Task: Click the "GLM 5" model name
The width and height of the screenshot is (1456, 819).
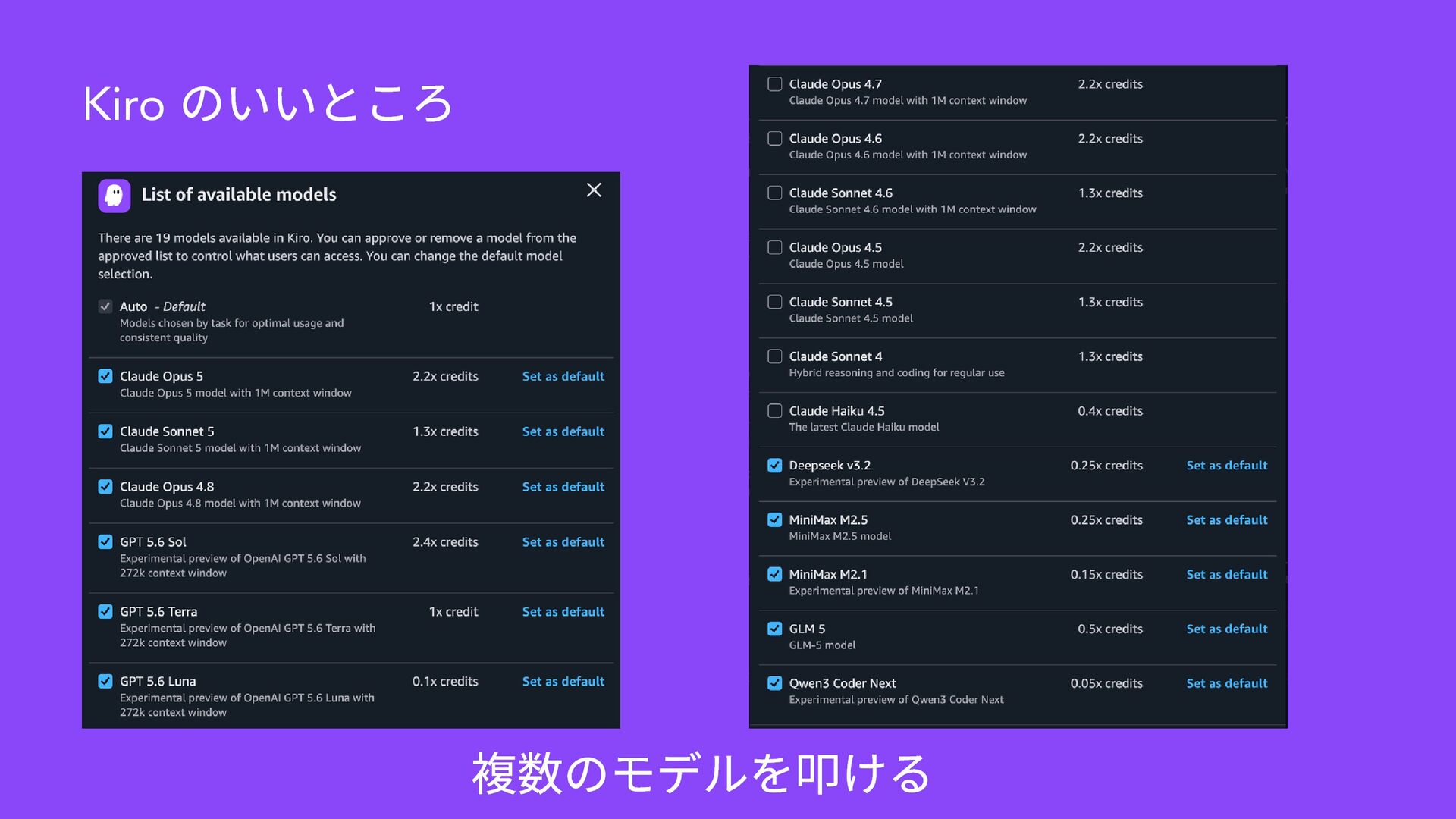Action: coord(807,629)
